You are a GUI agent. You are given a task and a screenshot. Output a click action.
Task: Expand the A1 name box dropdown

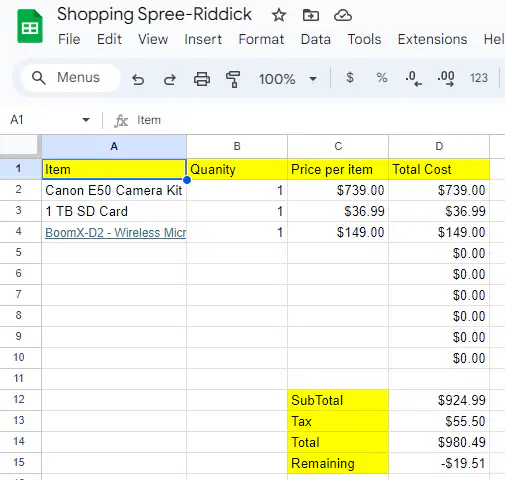pyautogui.click(x=86, y=120)
